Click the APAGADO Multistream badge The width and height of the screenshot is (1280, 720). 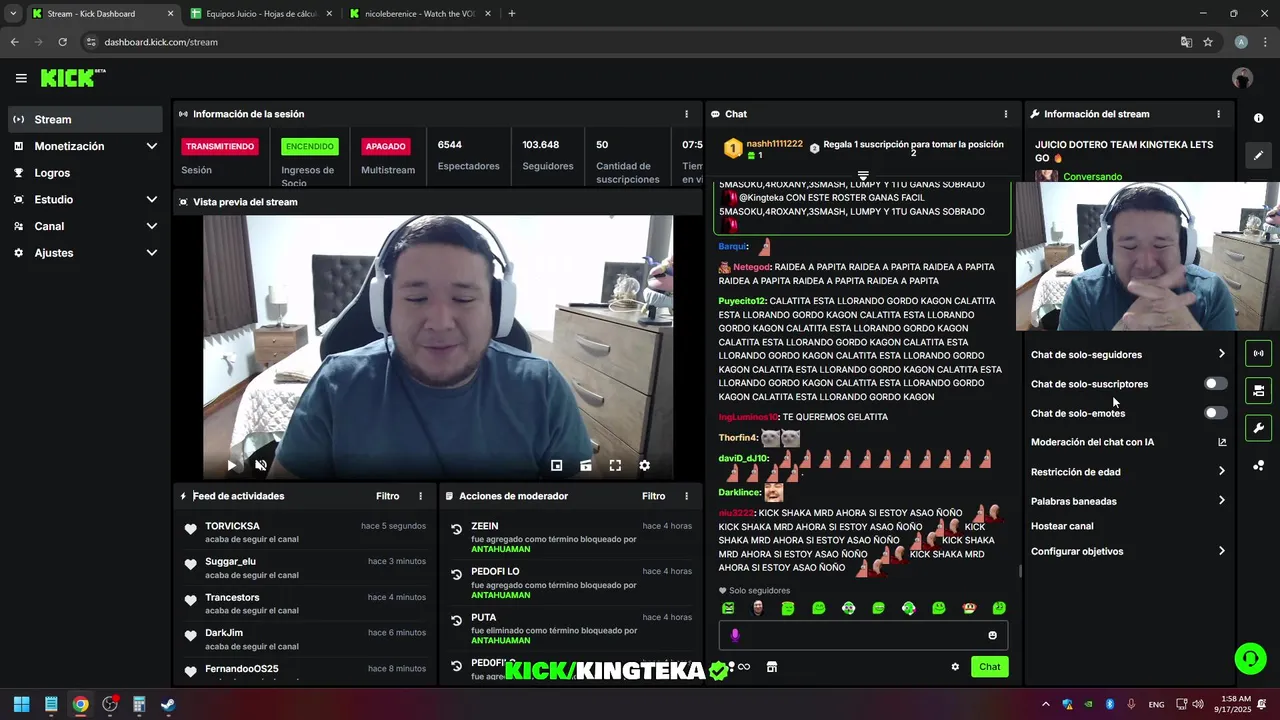385,146
